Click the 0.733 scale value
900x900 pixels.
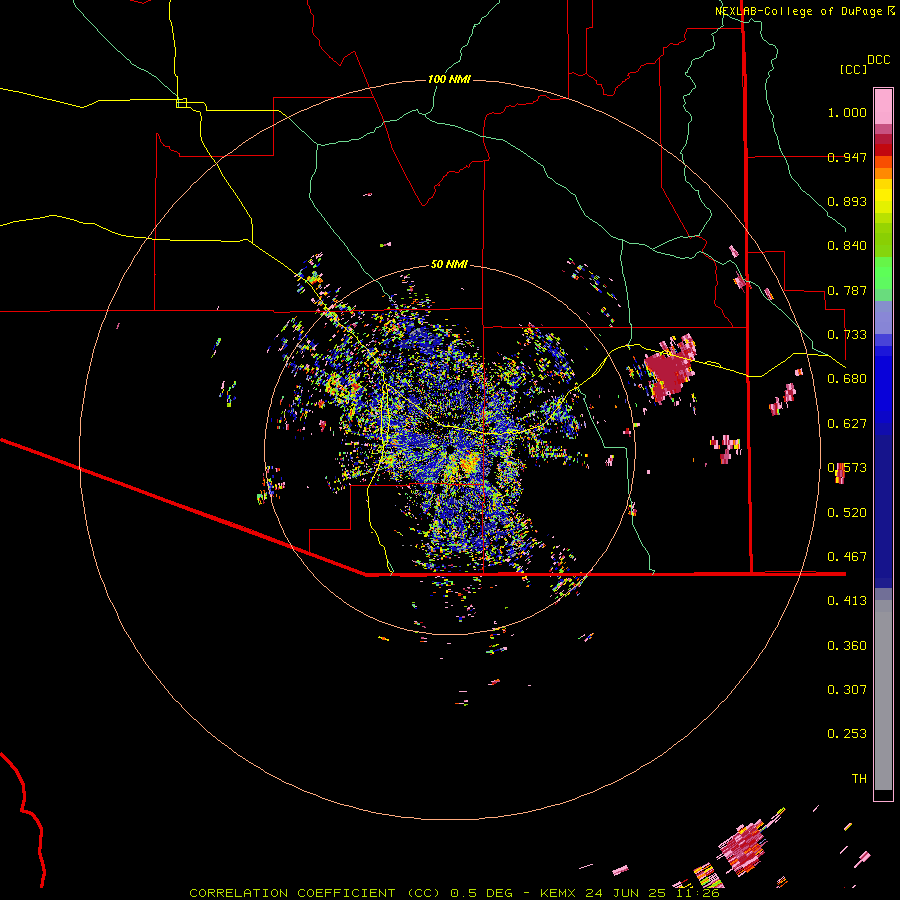(x=847, y=335)
